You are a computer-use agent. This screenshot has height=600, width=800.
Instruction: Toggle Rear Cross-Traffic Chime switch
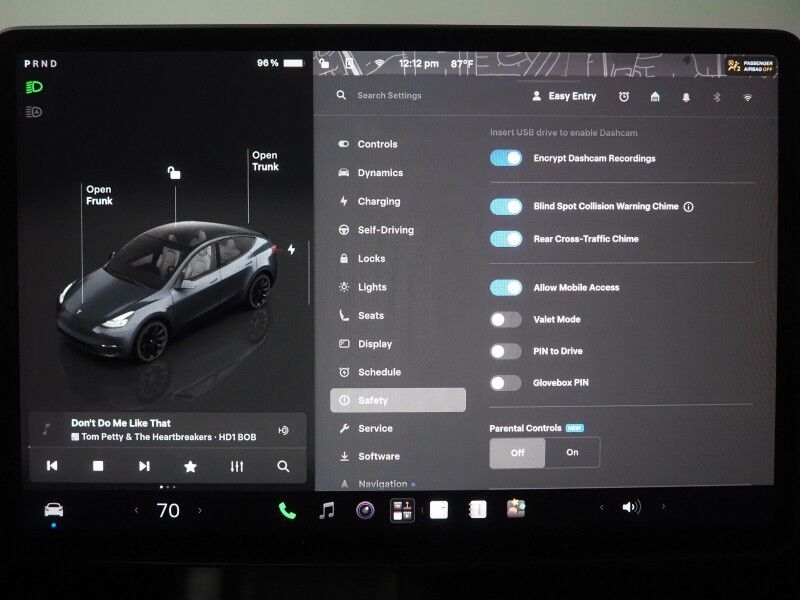(506, 239)
